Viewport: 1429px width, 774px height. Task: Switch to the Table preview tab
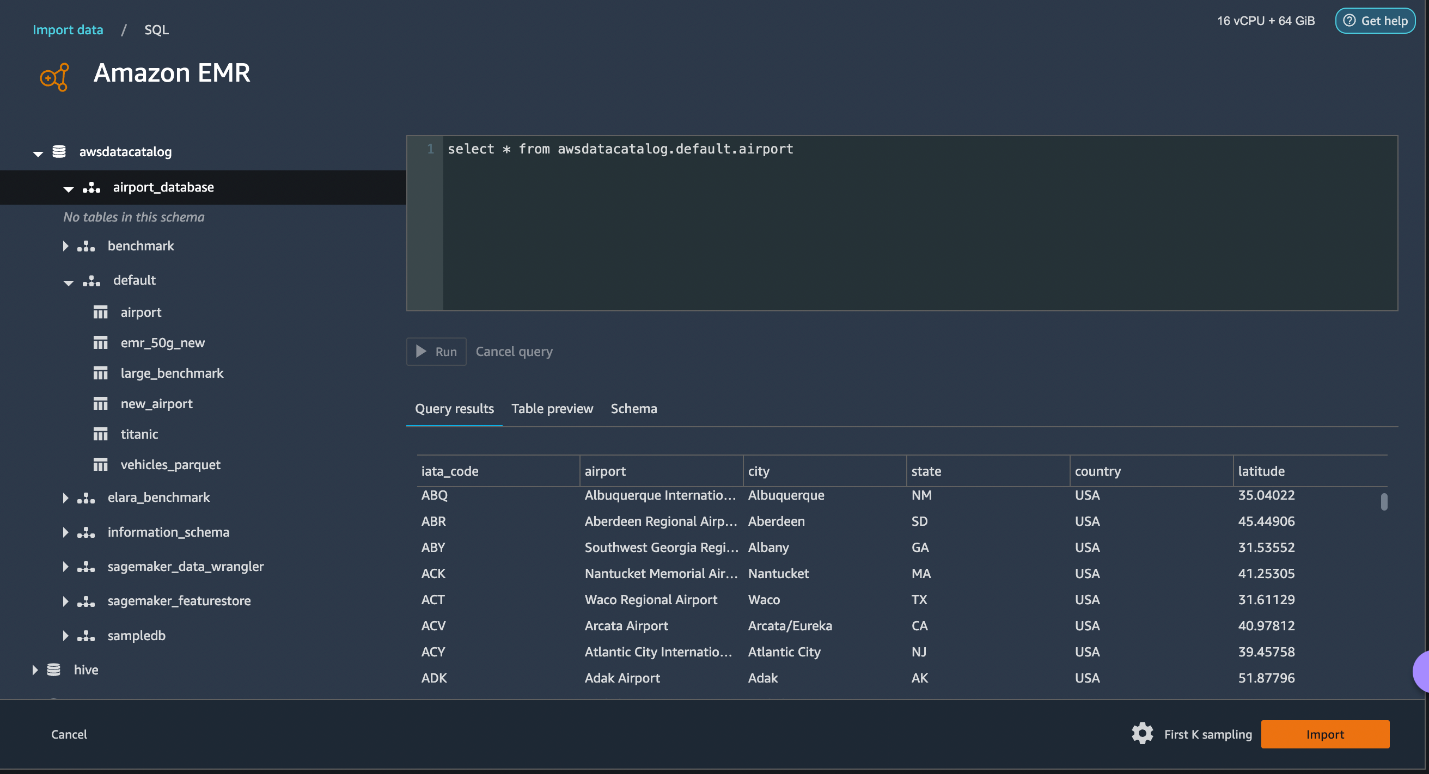coord(552,409)
